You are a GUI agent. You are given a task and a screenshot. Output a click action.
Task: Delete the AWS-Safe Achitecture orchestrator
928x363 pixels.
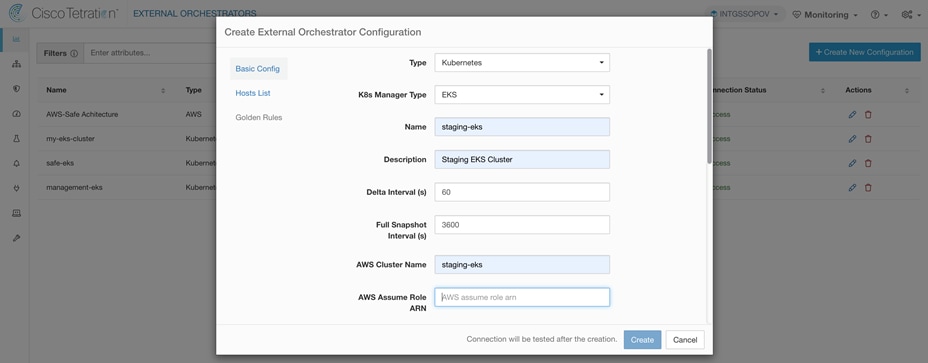click(x=868, y=114)
